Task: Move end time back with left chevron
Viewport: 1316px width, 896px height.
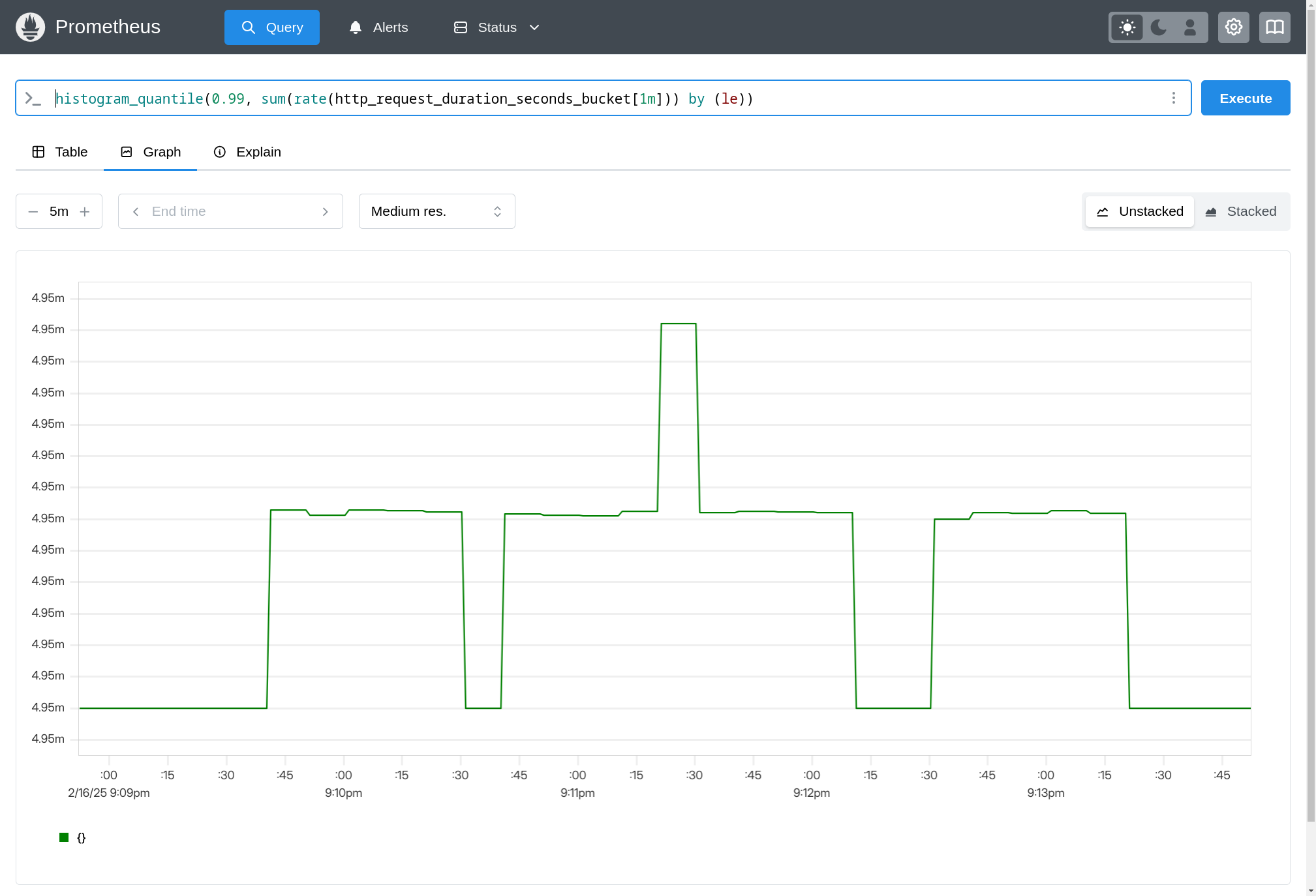Action: tap(136, 212)
